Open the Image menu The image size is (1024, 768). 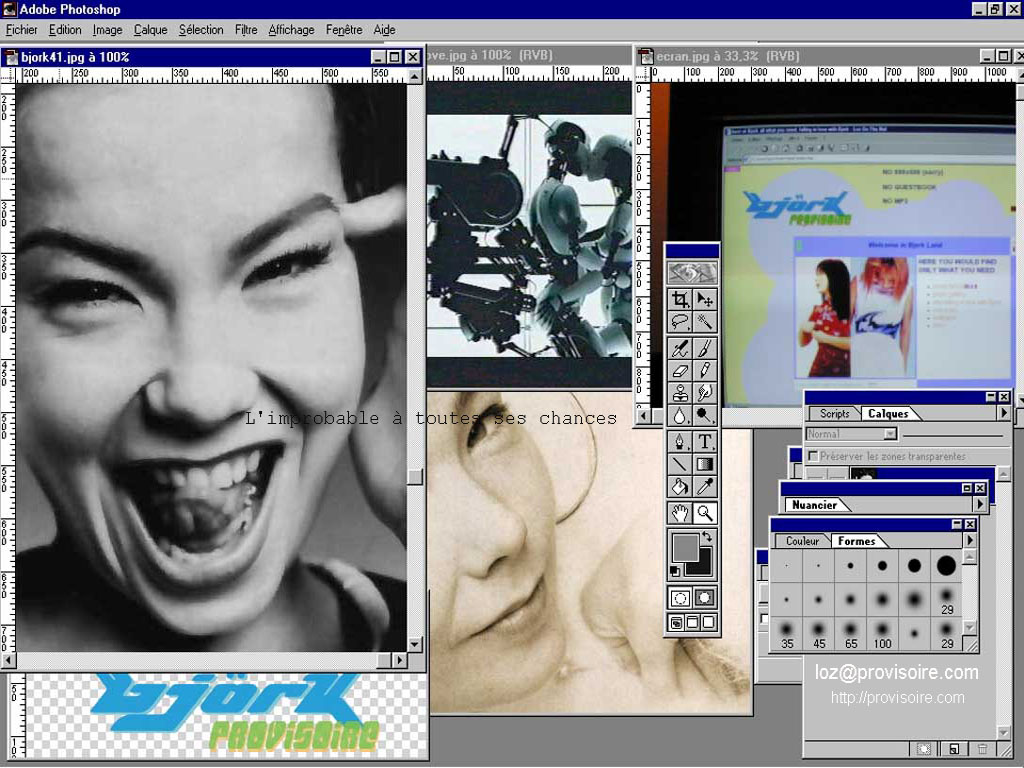(x=107, y=30)
